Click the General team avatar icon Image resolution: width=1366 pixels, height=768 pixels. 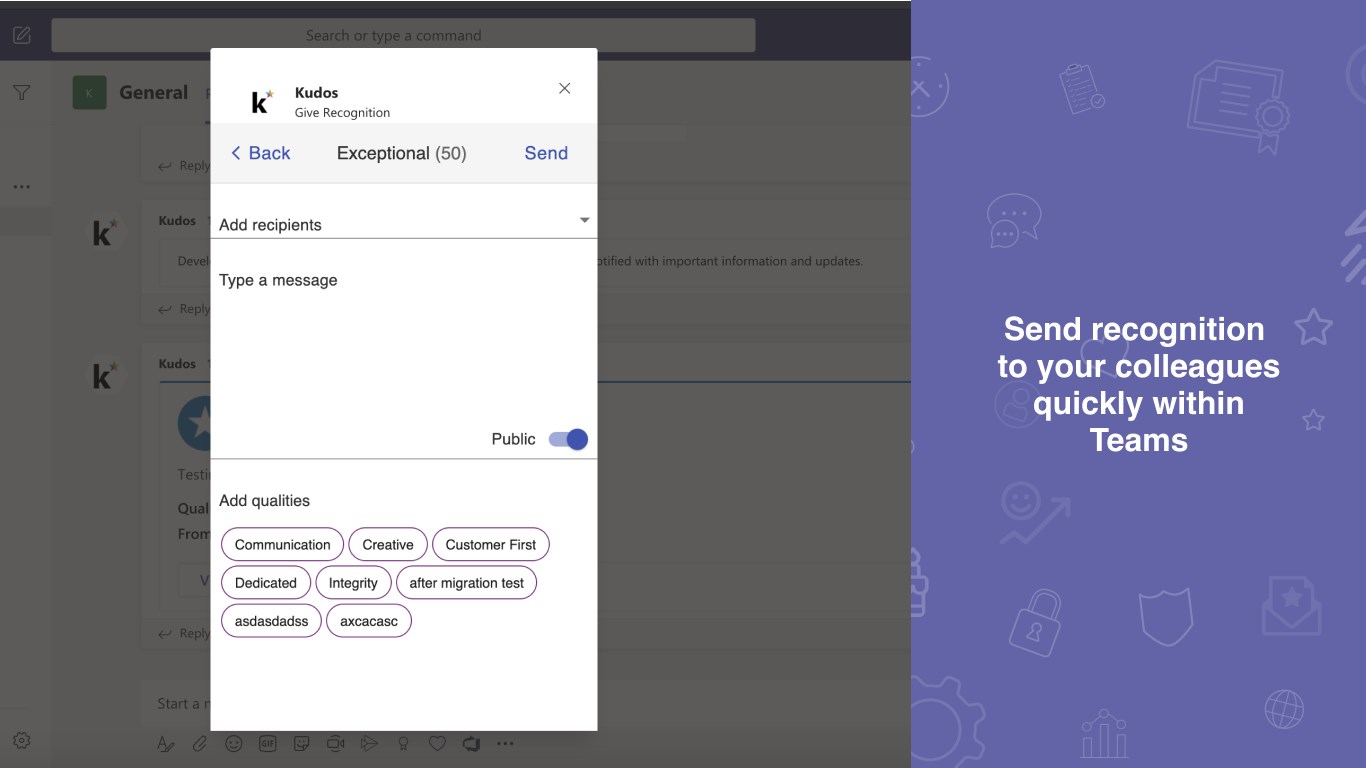coord(89,93)
